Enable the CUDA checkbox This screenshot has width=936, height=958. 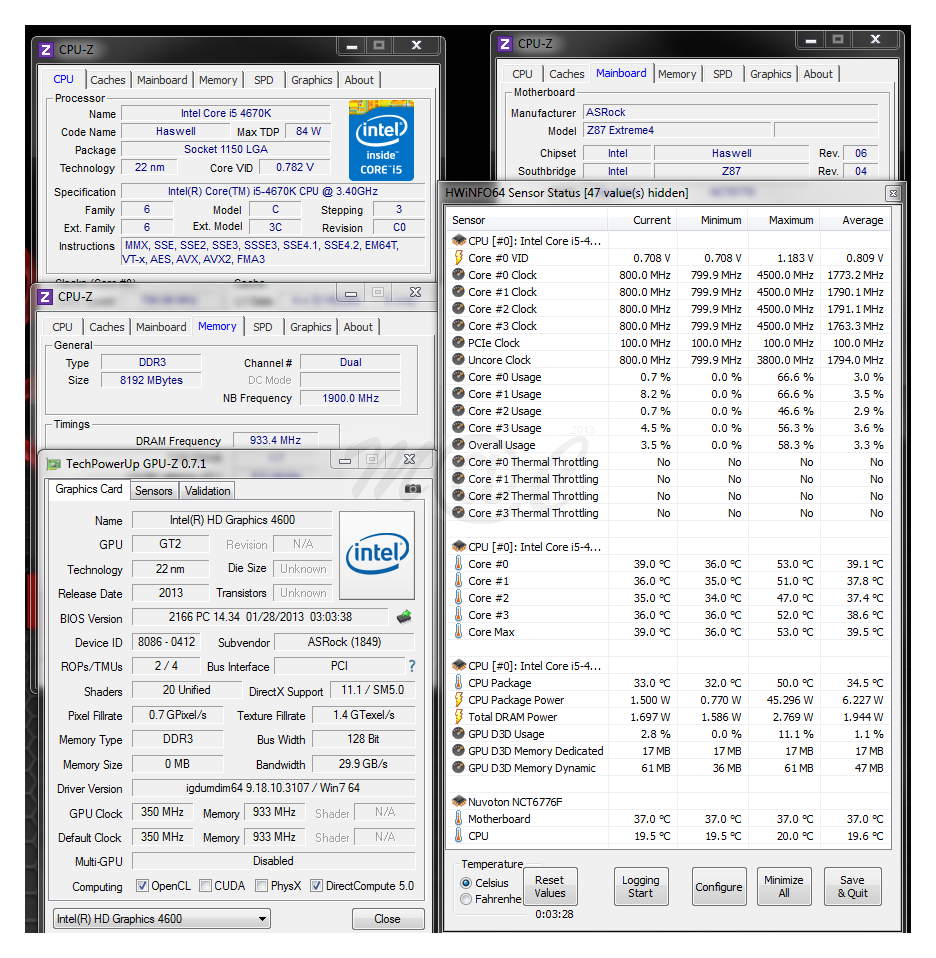coord(205,886)
